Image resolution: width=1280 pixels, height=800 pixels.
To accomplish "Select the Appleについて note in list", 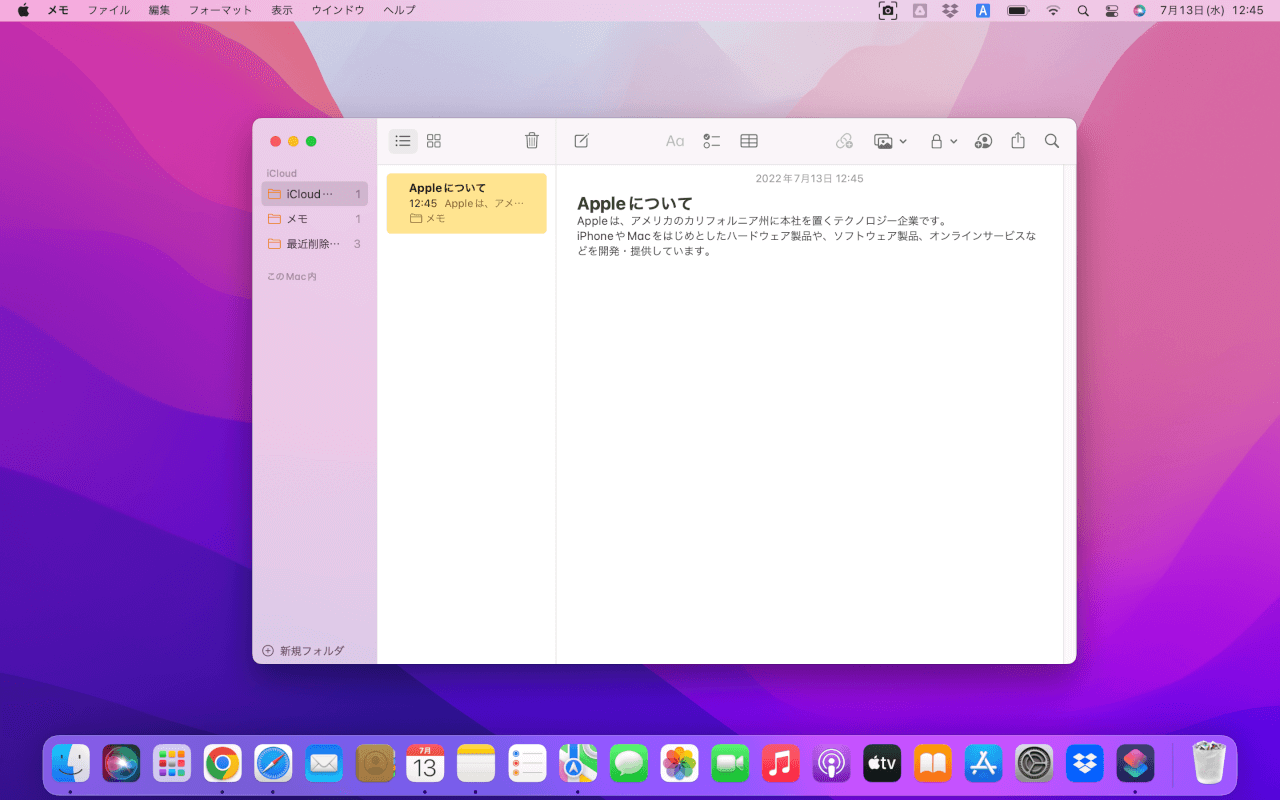I will point(467,203).
